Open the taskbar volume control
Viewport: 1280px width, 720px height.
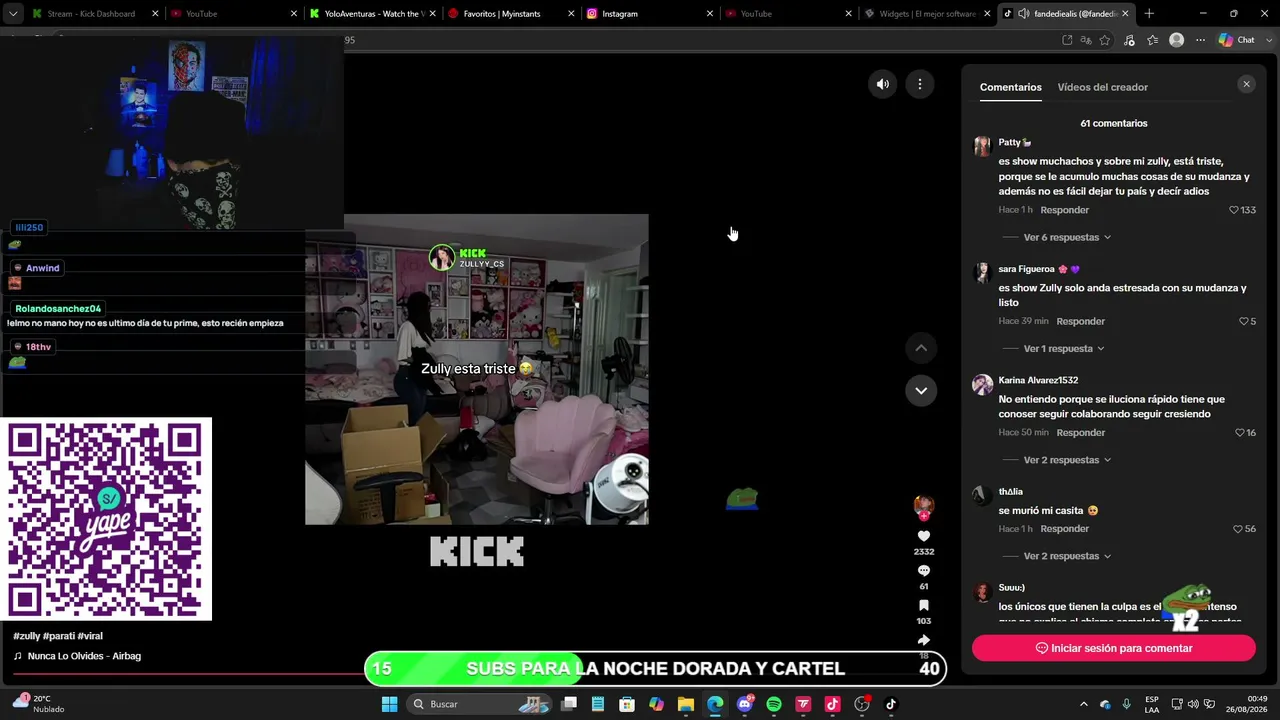pyautogui.click(x=1193, y=704)
